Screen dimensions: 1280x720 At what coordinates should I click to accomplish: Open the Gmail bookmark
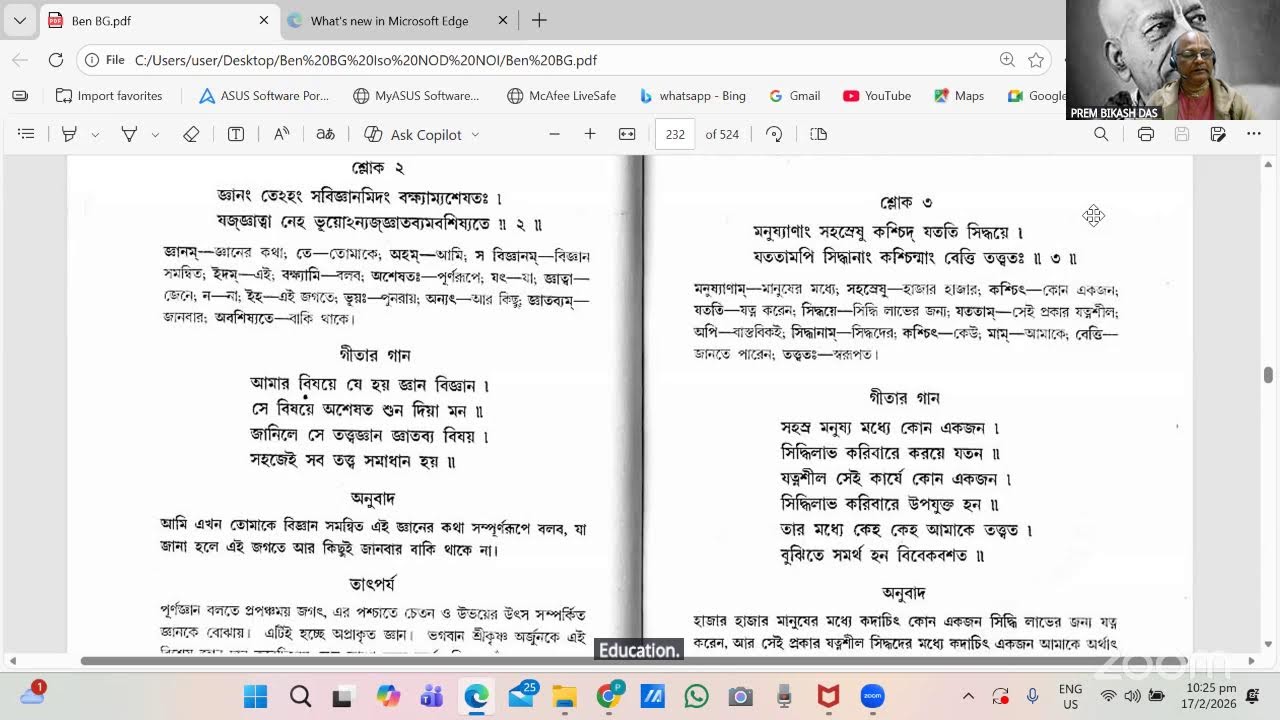[x=794, y=96]
